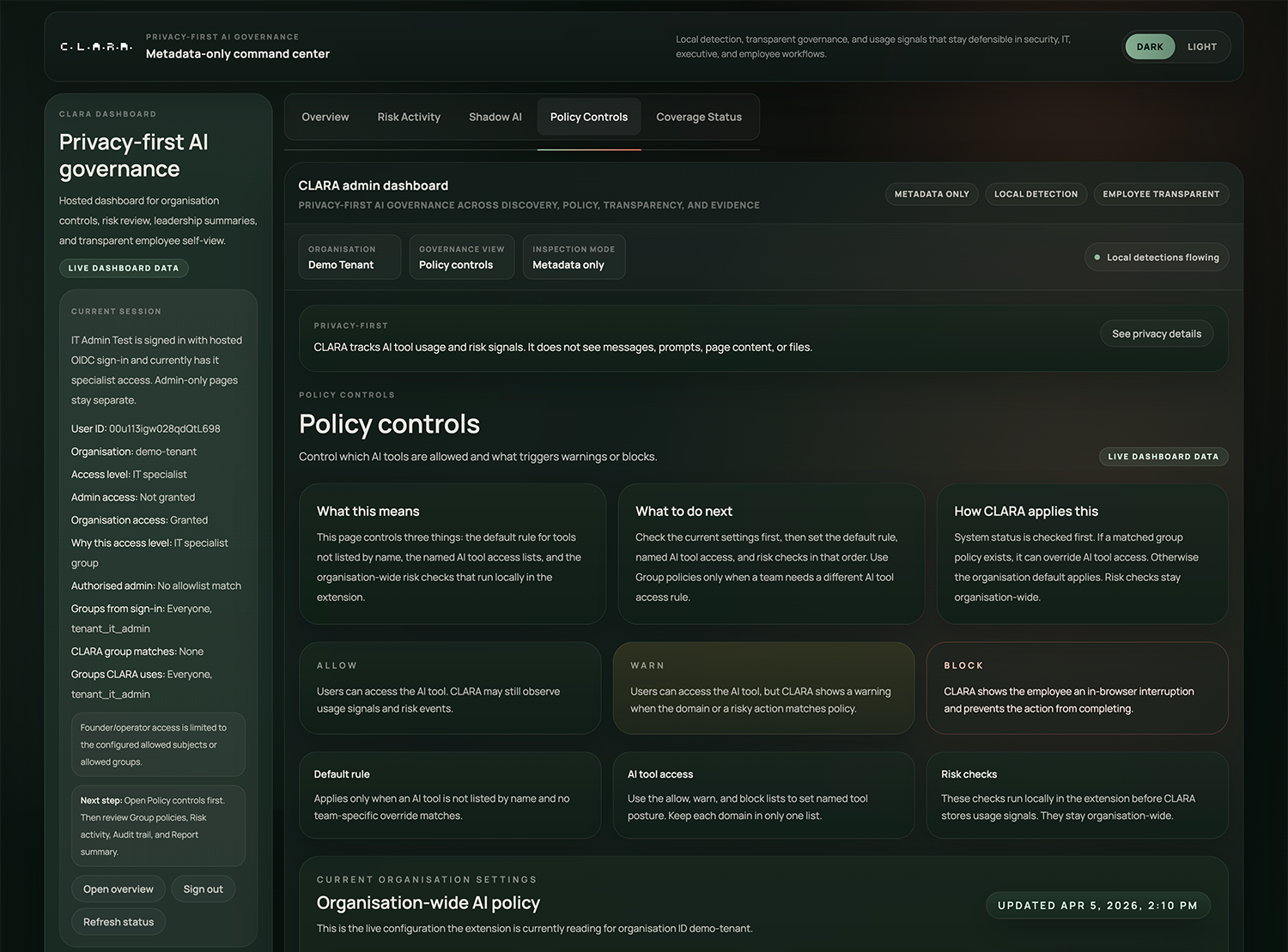Click the tab underline indicator below Policy Controls

click(589, 149)
